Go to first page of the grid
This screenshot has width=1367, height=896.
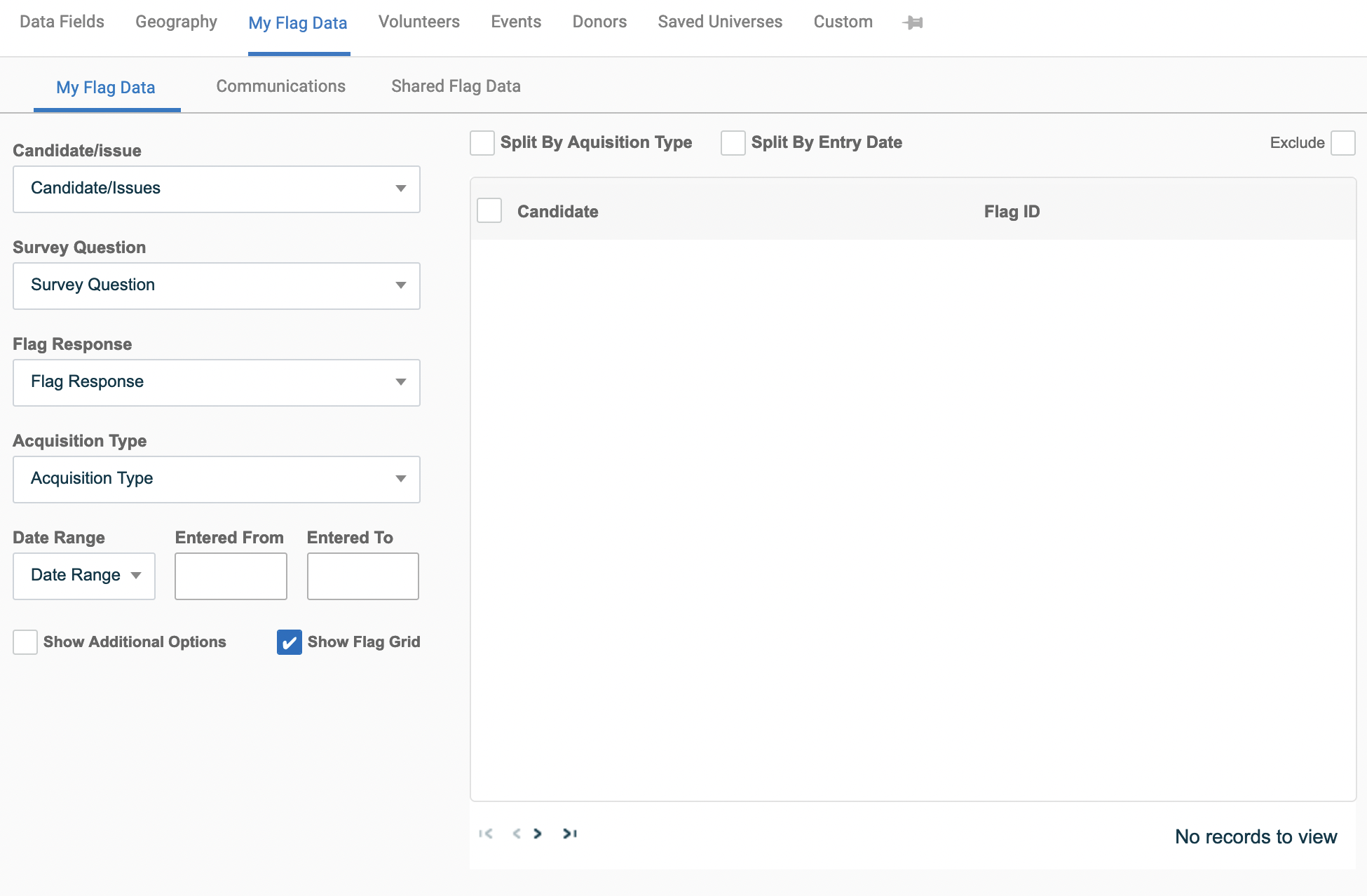[486, 834]
